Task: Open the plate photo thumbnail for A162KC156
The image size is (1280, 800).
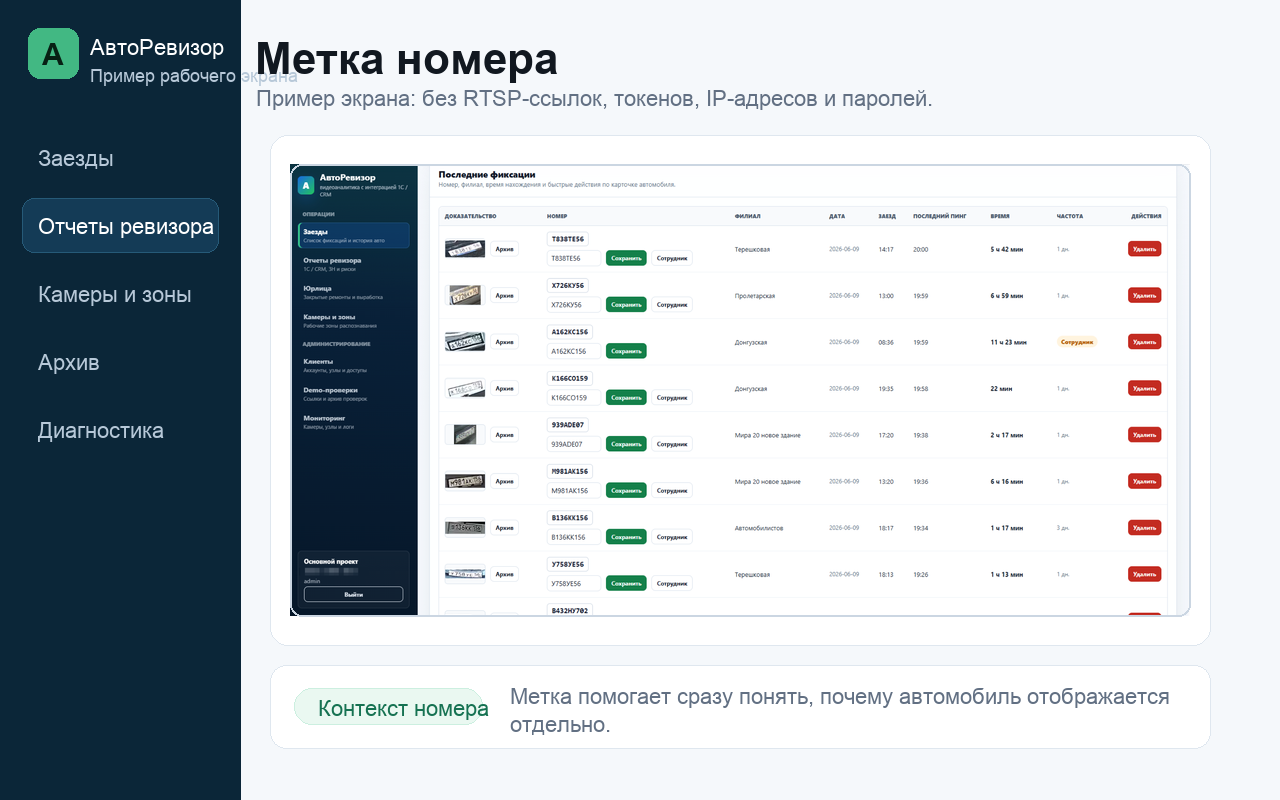Action: [x=465, y=342]
